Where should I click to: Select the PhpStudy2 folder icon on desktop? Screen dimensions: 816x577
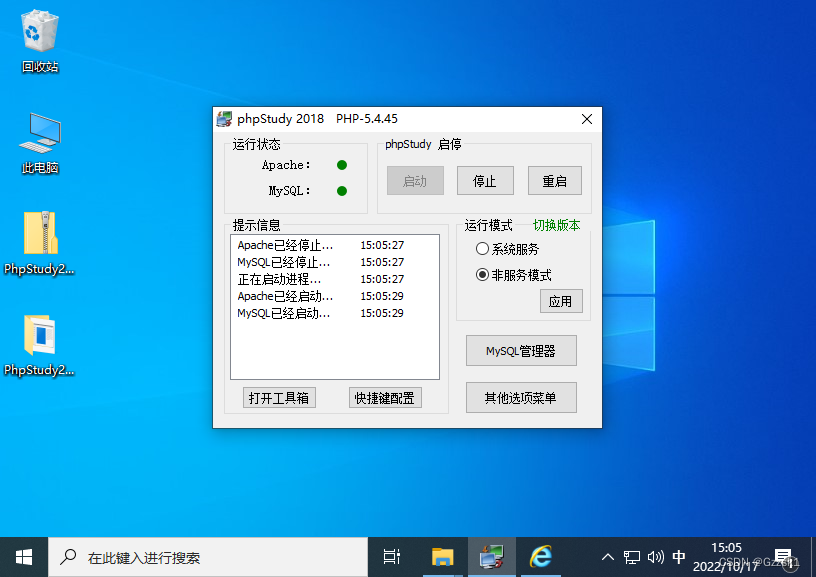tap(40, 344)
